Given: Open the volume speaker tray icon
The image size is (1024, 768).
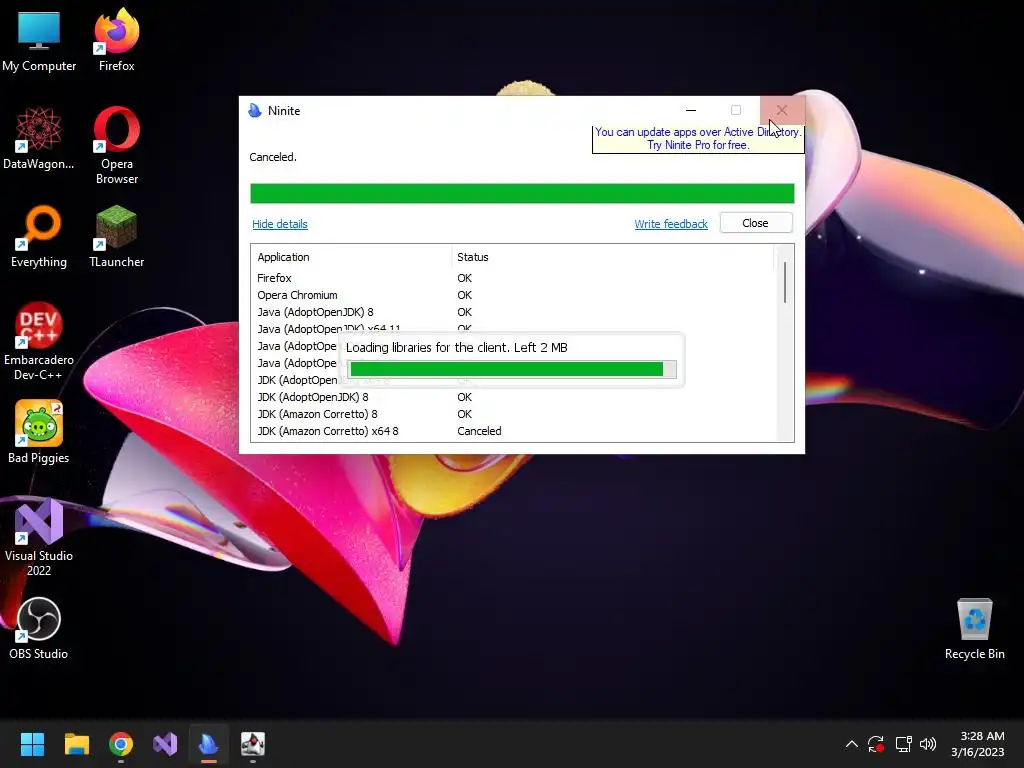Looking at the screenshot, I should click(928, 744).
